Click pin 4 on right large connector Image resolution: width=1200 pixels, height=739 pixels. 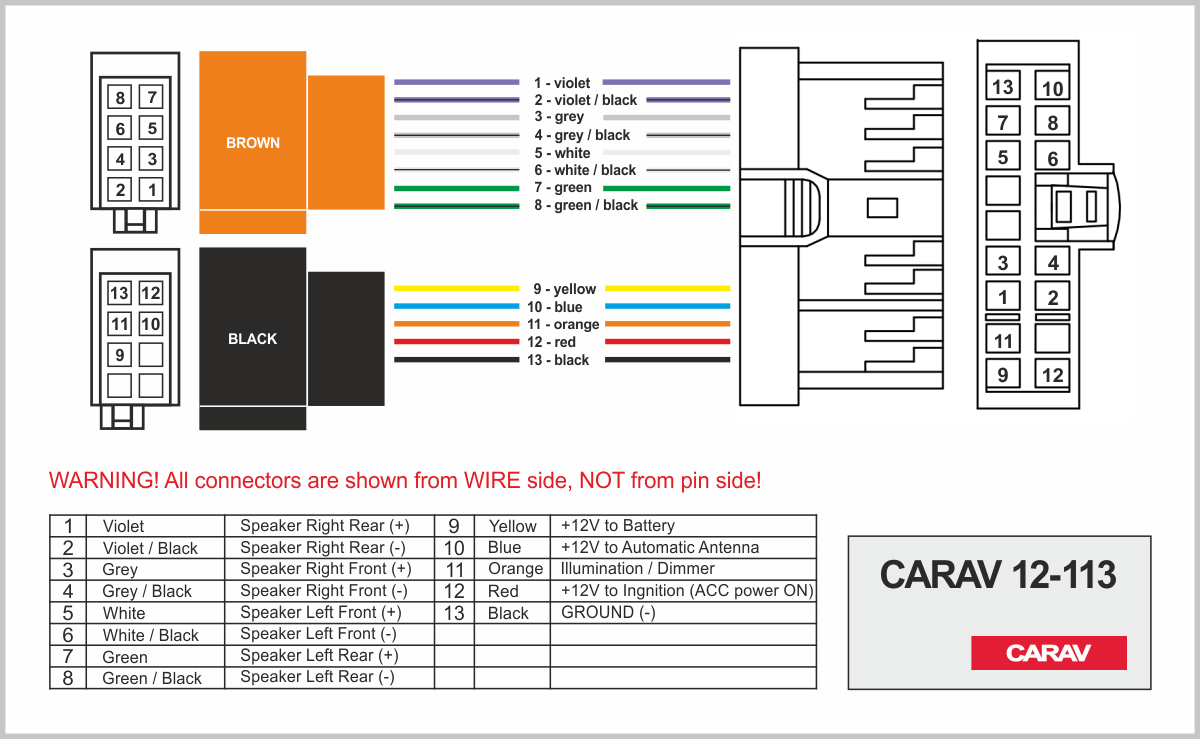click(1052, 263)
